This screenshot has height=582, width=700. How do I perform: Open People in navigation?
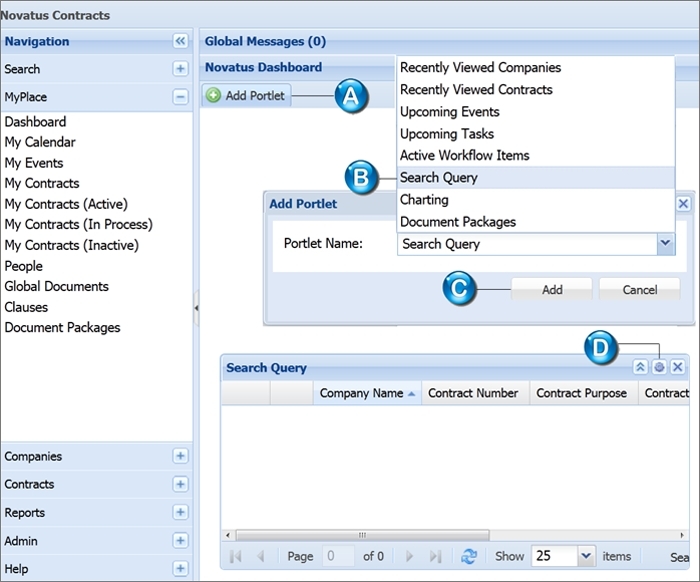(24, 266)
